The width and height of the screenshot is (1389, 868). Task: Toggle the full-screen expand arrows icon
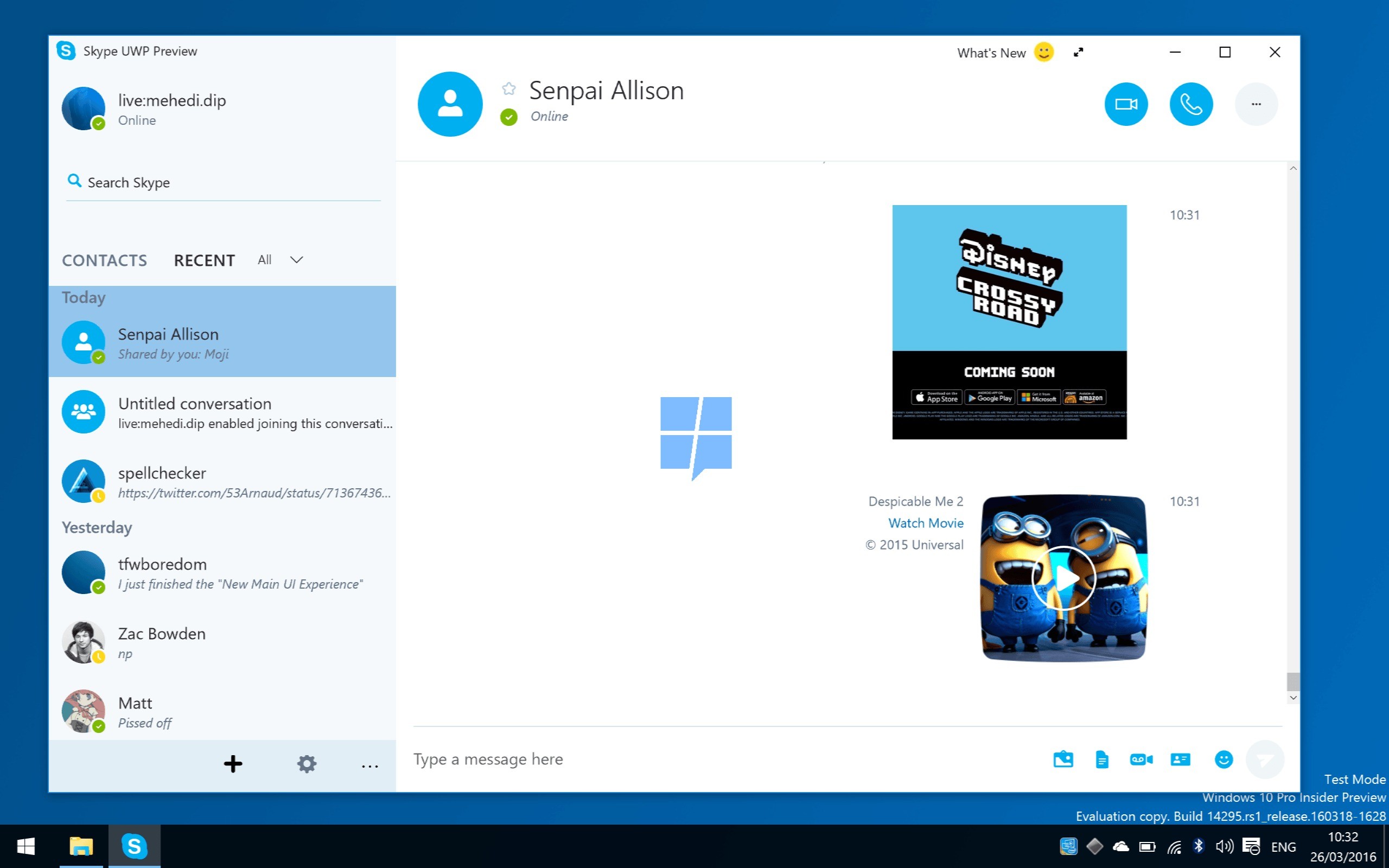(1079, 52)
